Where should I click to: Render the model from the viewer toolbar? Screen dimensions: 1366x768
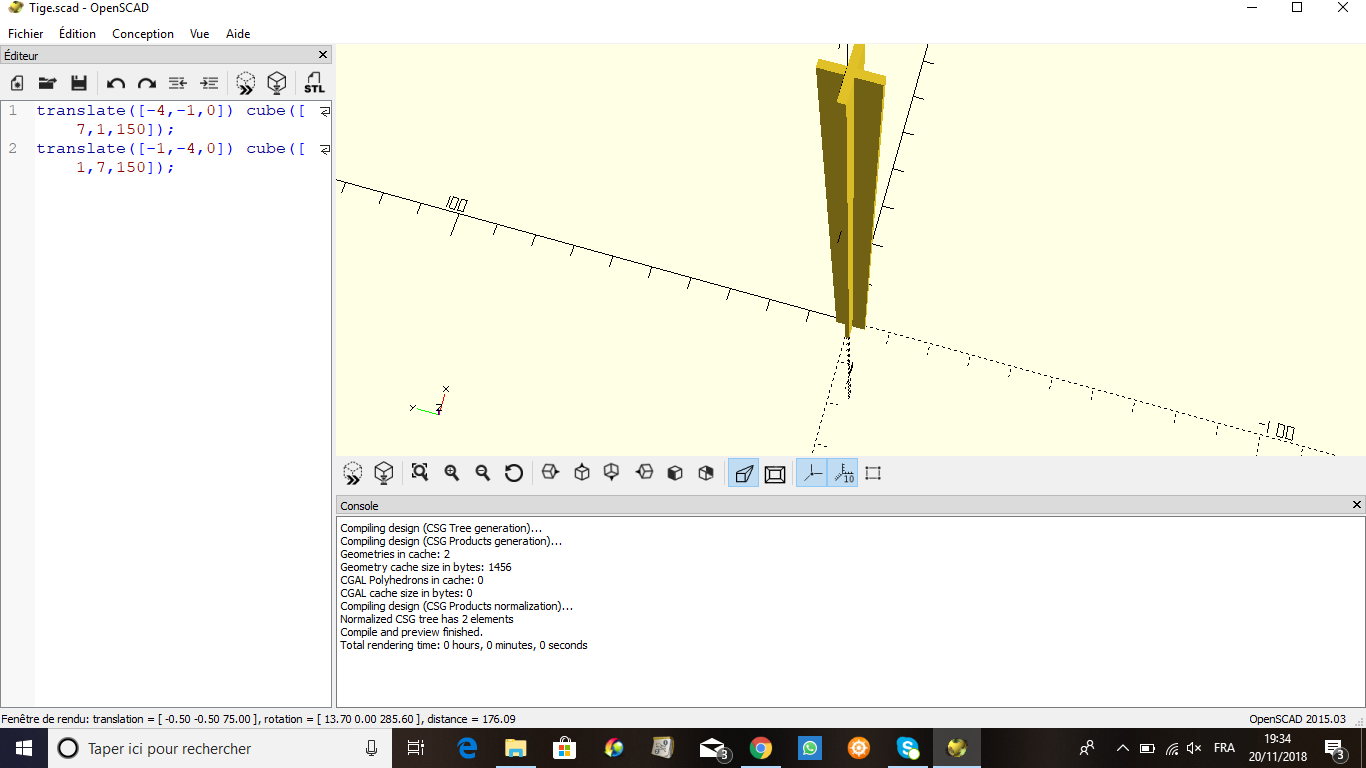point(383,473)
